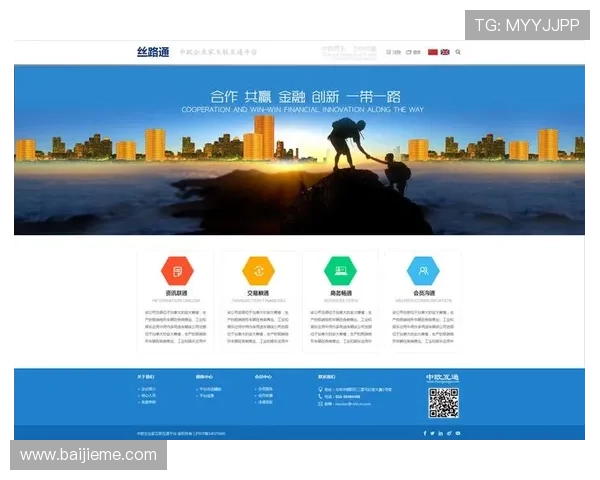The width and height of the screenshot is (600, 480).
Task: Click the location pin icon in footer contact
Action: (320, 389)
